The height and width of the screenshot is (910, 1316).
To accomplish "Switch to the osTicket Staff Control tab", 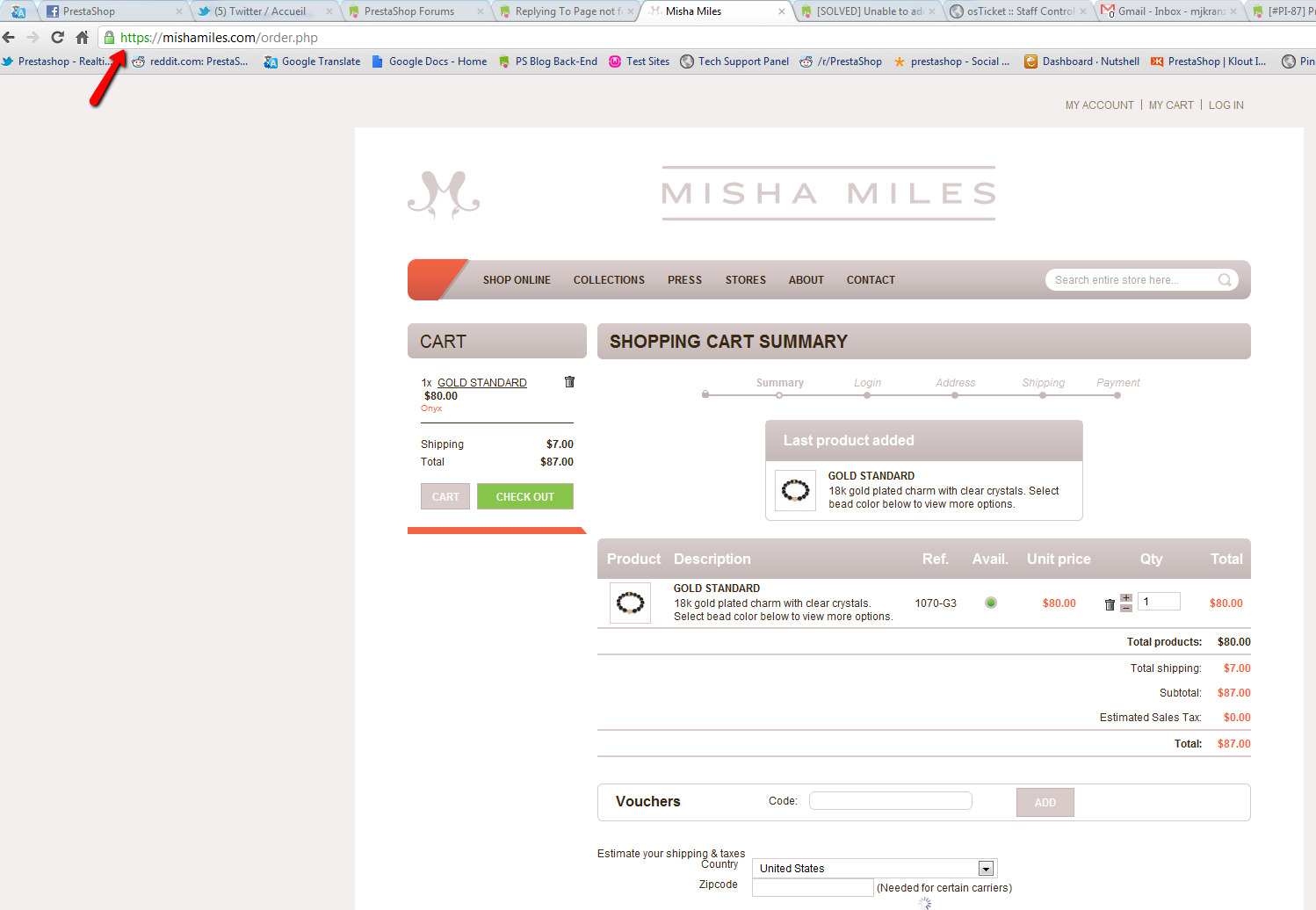I will pyautogui.click(x=1017, y=11).
